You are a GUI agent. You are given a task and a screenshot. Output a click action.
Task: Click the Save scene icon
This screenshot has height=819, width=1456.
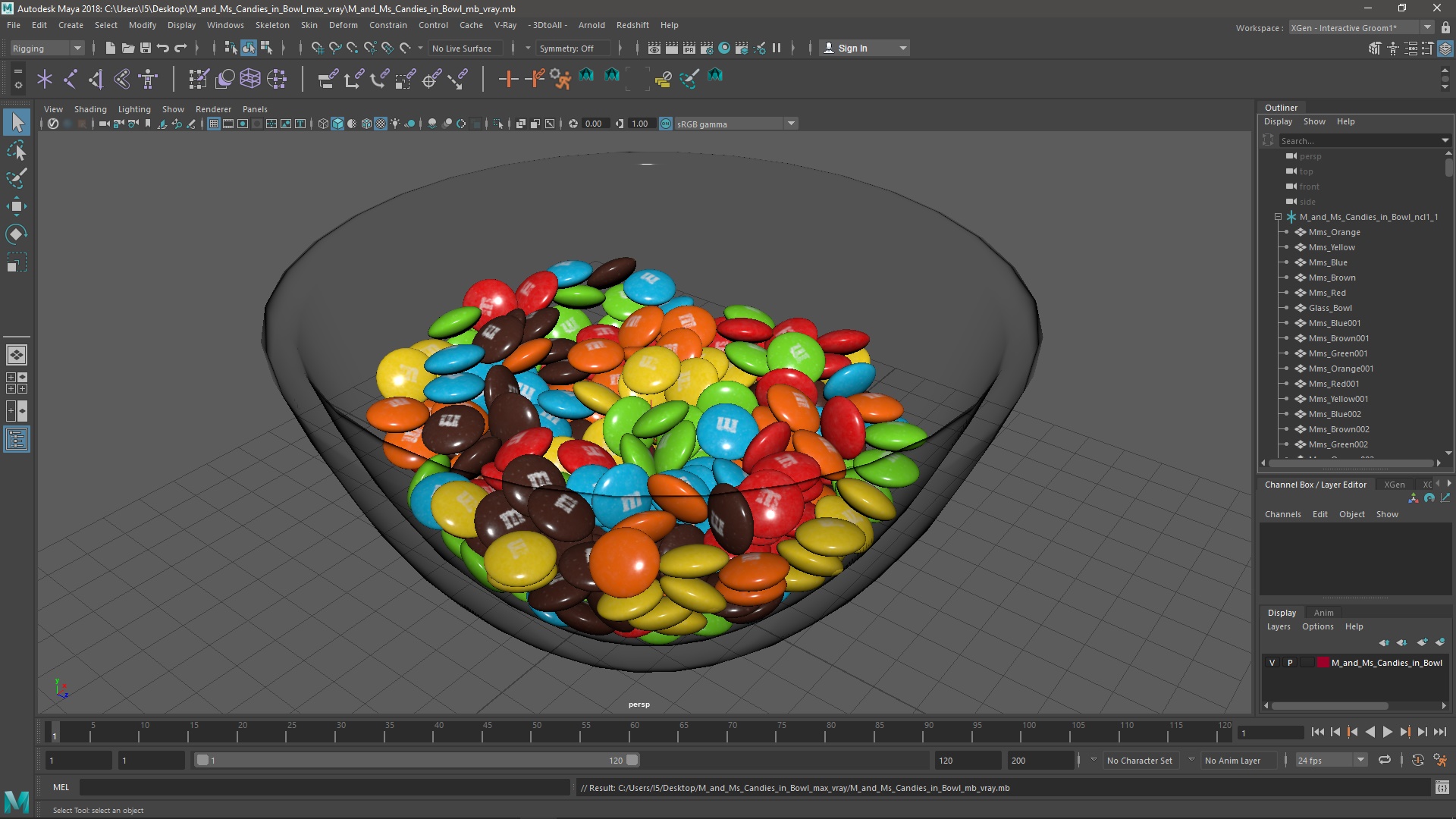(146, 48)
